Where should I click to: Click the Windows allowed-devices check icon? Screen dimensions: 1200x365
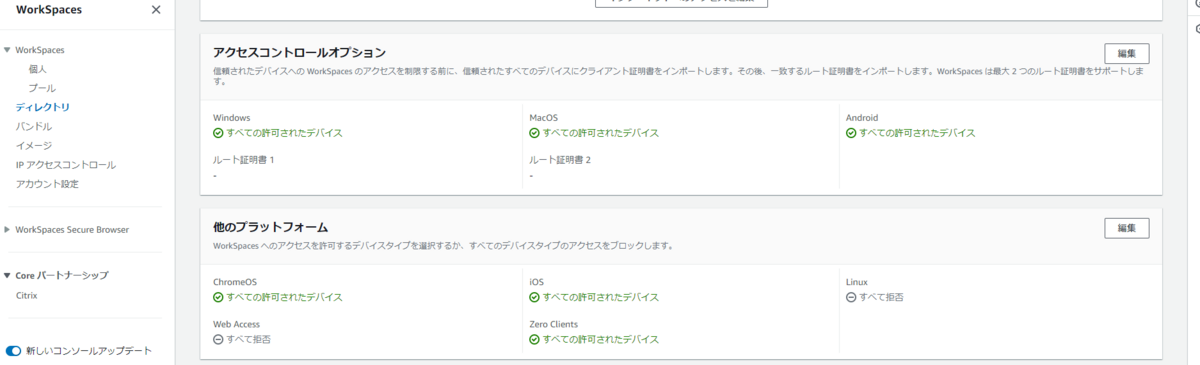click(218, 133)
